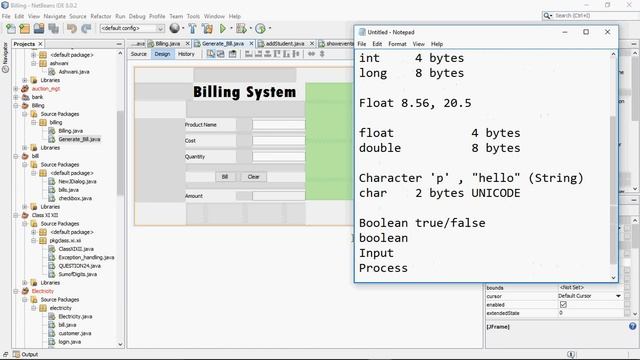This screenshot has height=360, width=640.
Task: Click the Undo arrow in NetBeans toolbar
Action: click(x=72, y=28)
